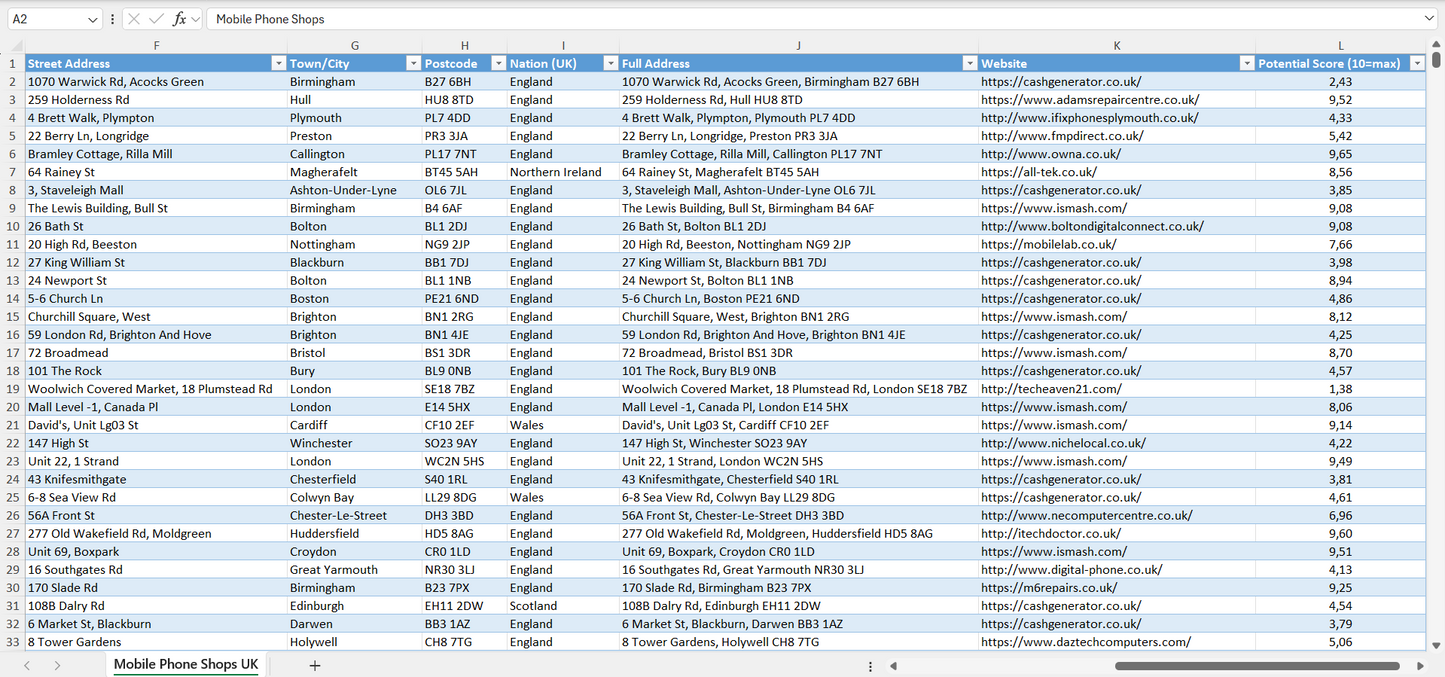
Task: Select the Mobile Phone Shops UK sheet tab
Action: [184, 664]
